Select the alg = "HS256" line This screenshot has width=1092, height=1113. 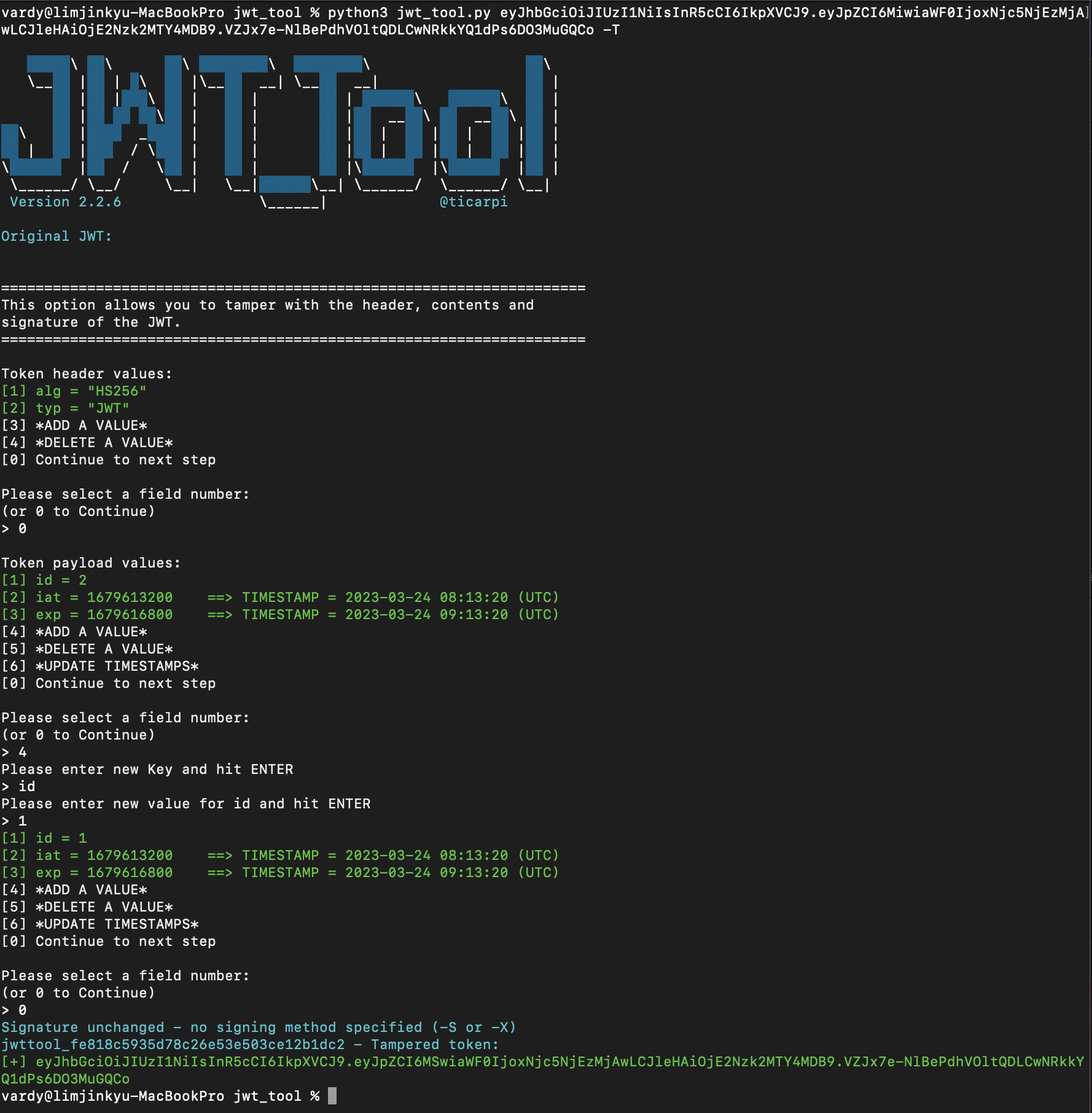[x=74, y=391]
